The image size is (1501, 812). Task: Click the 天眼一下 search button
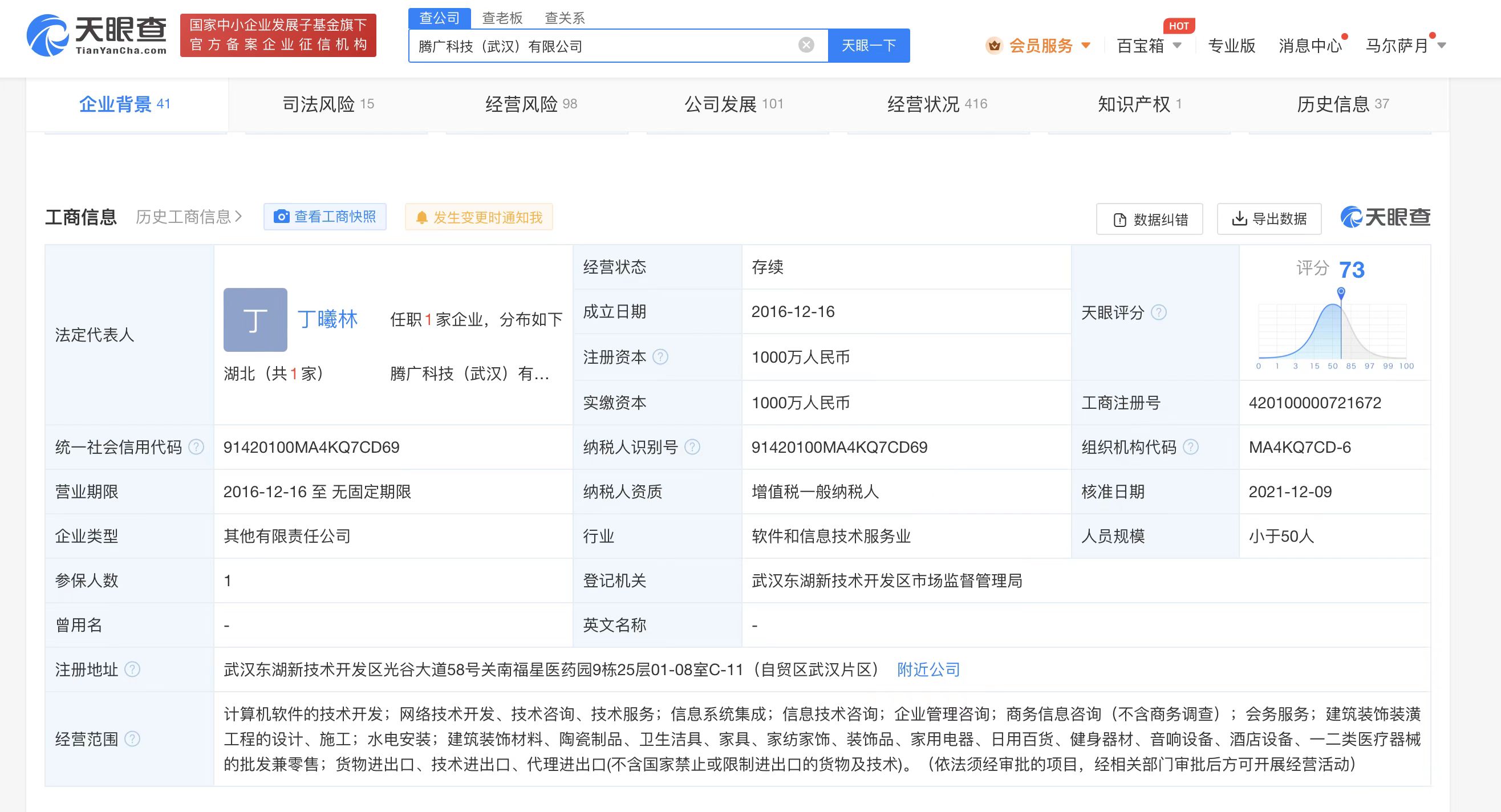click(x=869, y=46)
